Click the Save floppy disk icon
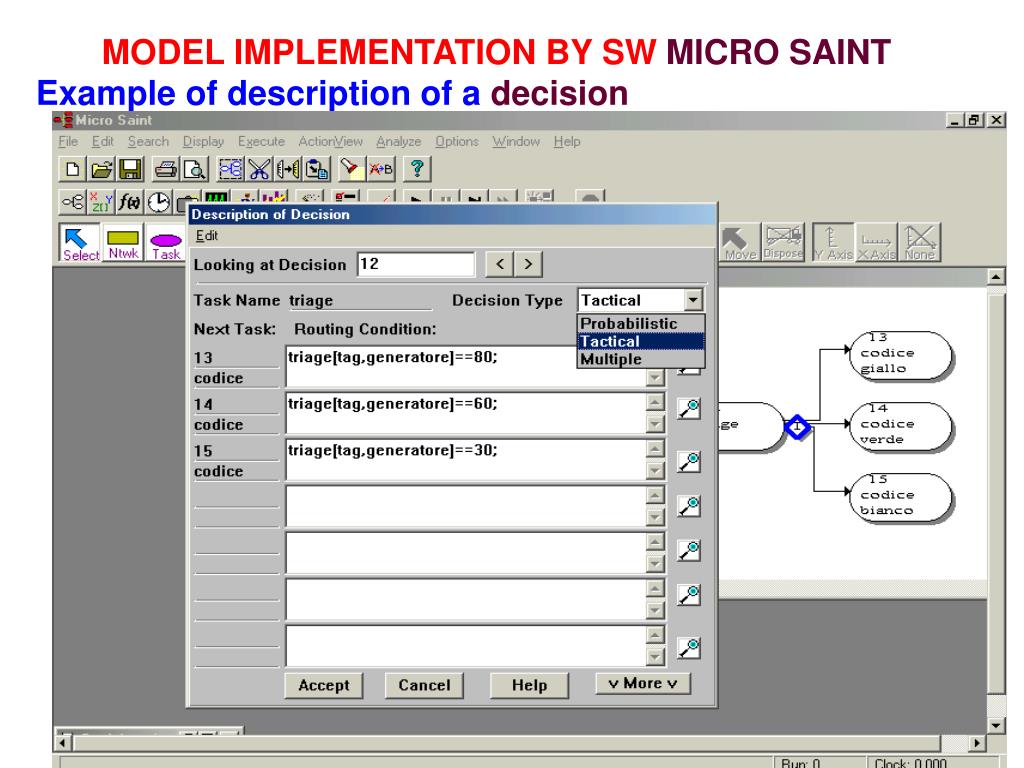The width and height of the screenshot is (1024, 768). (131, 170)
